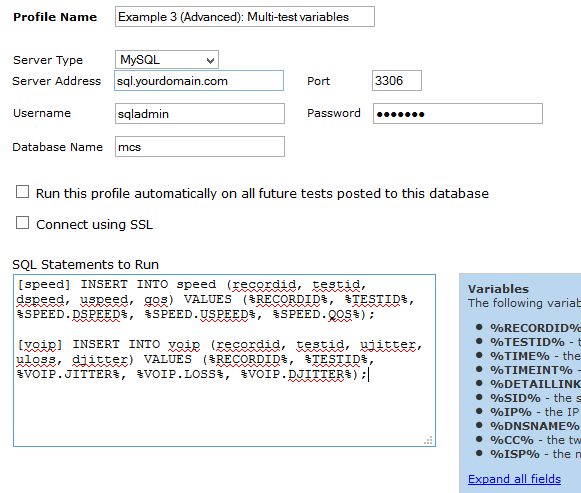Click the Database Name field
This screenshot has height=493, width=581.
[x=200, y=147]
